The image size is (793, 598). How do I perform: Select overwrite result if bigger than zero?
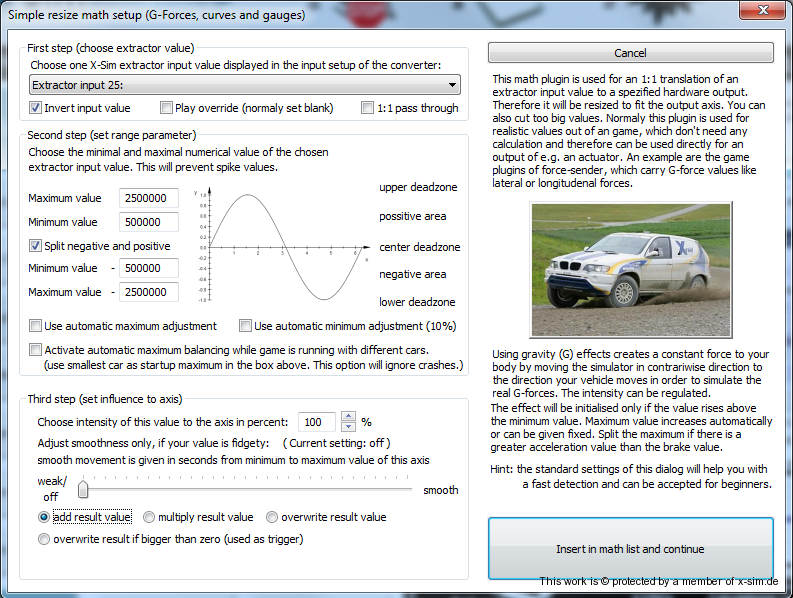[x=44, y=539]
